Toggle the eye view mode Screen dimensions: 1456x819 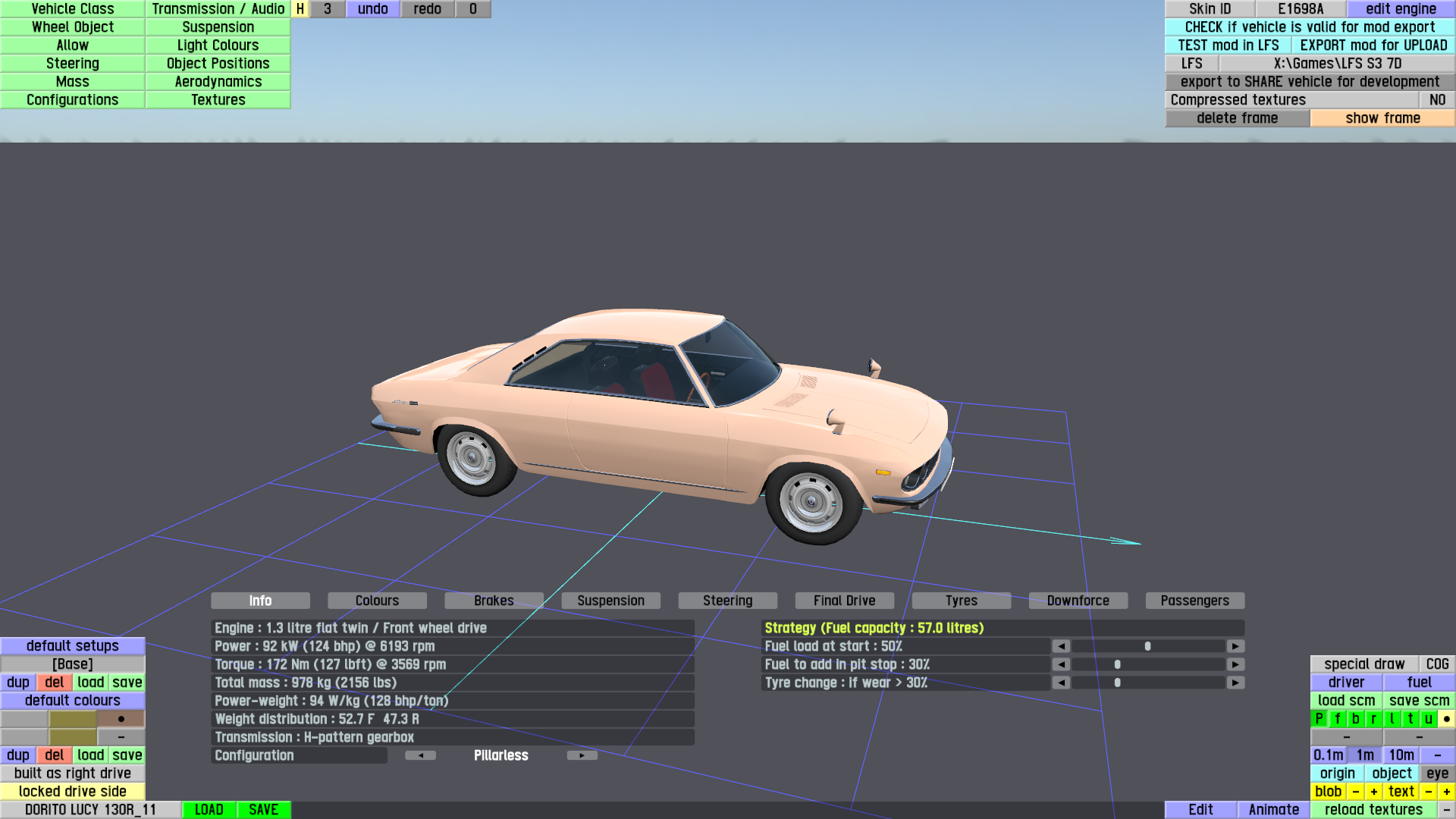tap(1437, 773)
